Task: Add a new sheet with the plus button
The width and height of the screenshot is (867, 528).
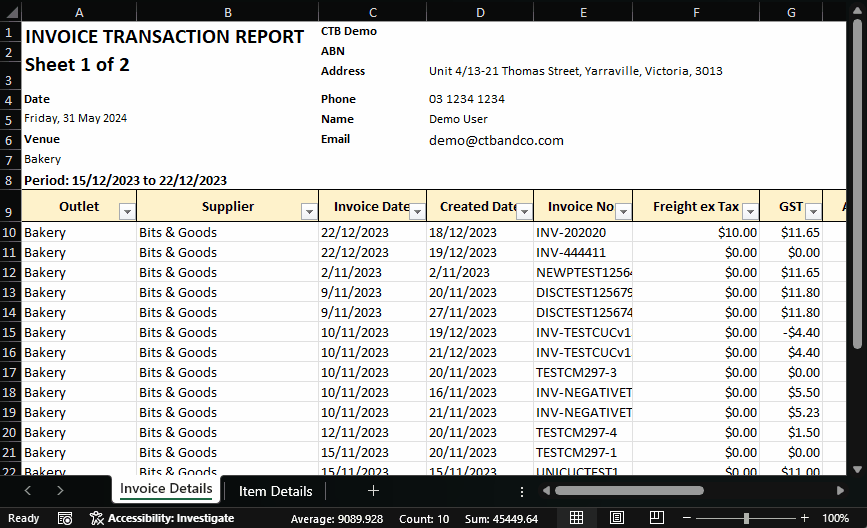Action: pos(373,490)
